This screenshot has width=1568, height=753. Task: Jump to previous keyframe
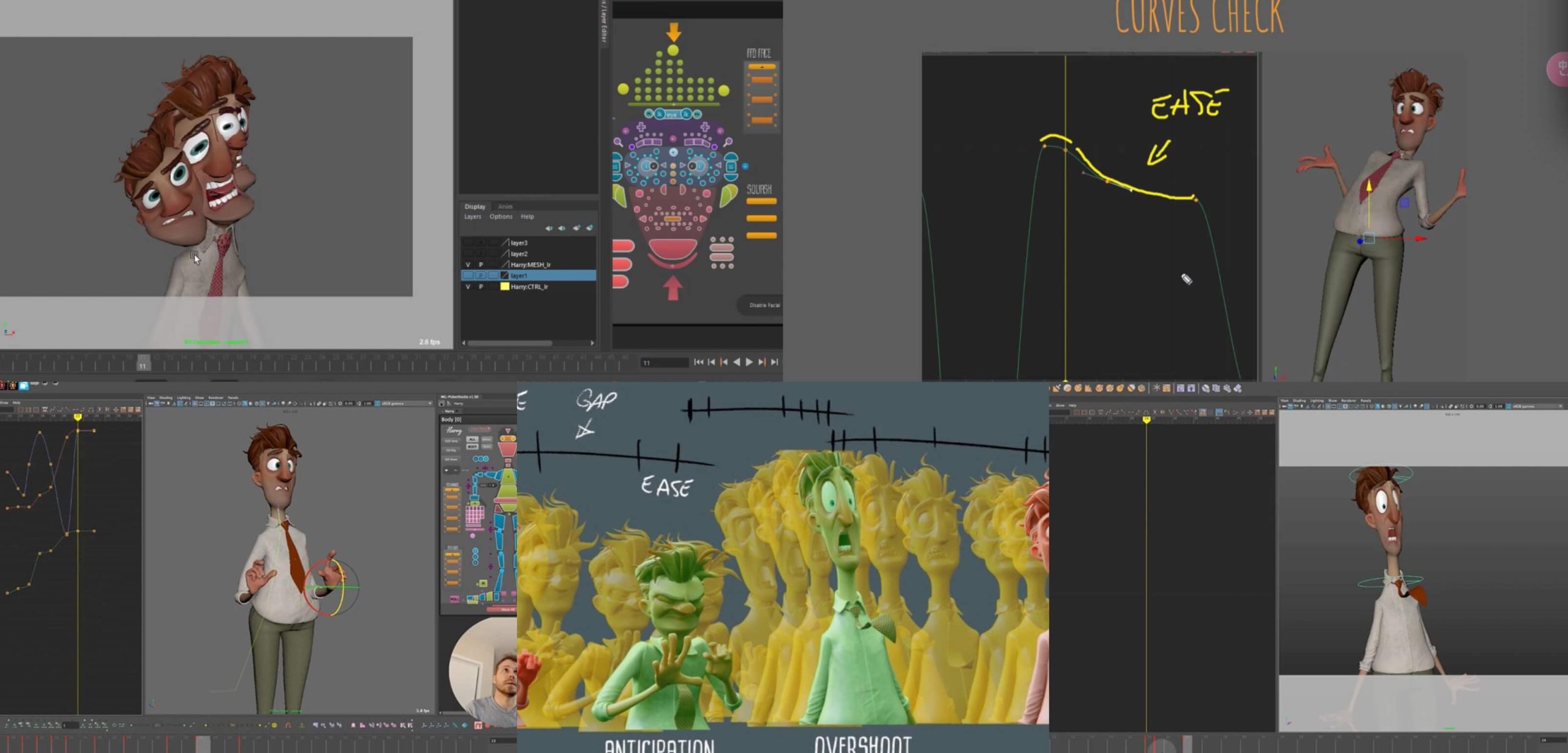pyautogui.click(x=724, y=362)
